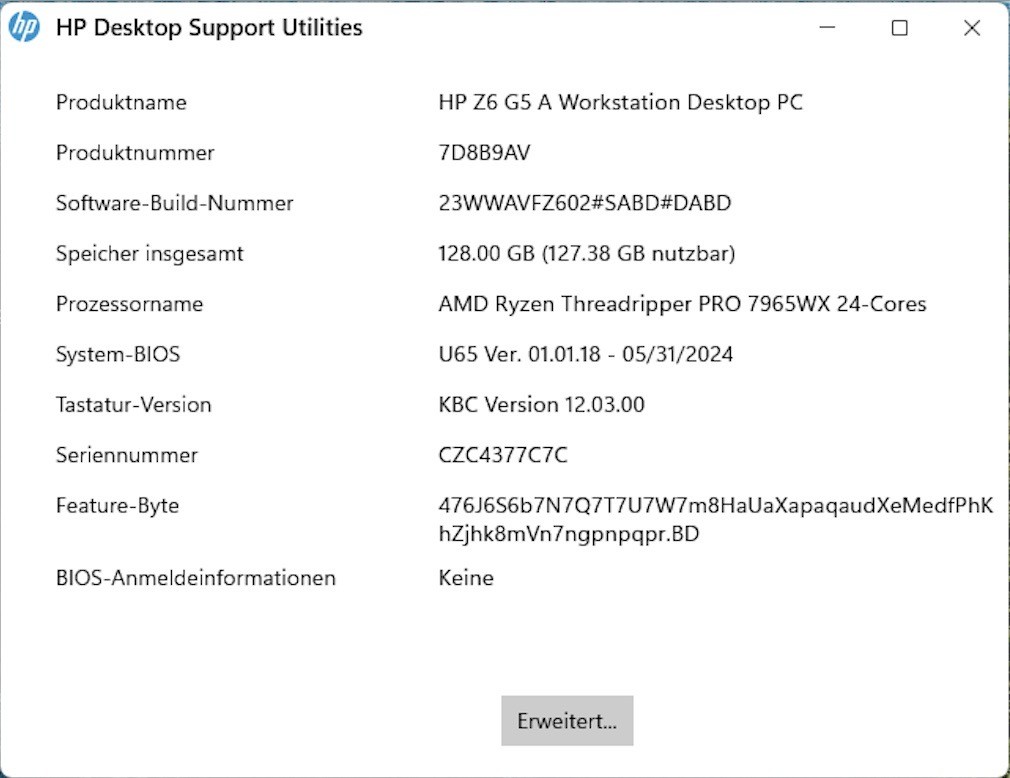This screenshot has width=1010, height=778.
Task: Click the 'Seriennummer' label
Action: coord(127,455)
